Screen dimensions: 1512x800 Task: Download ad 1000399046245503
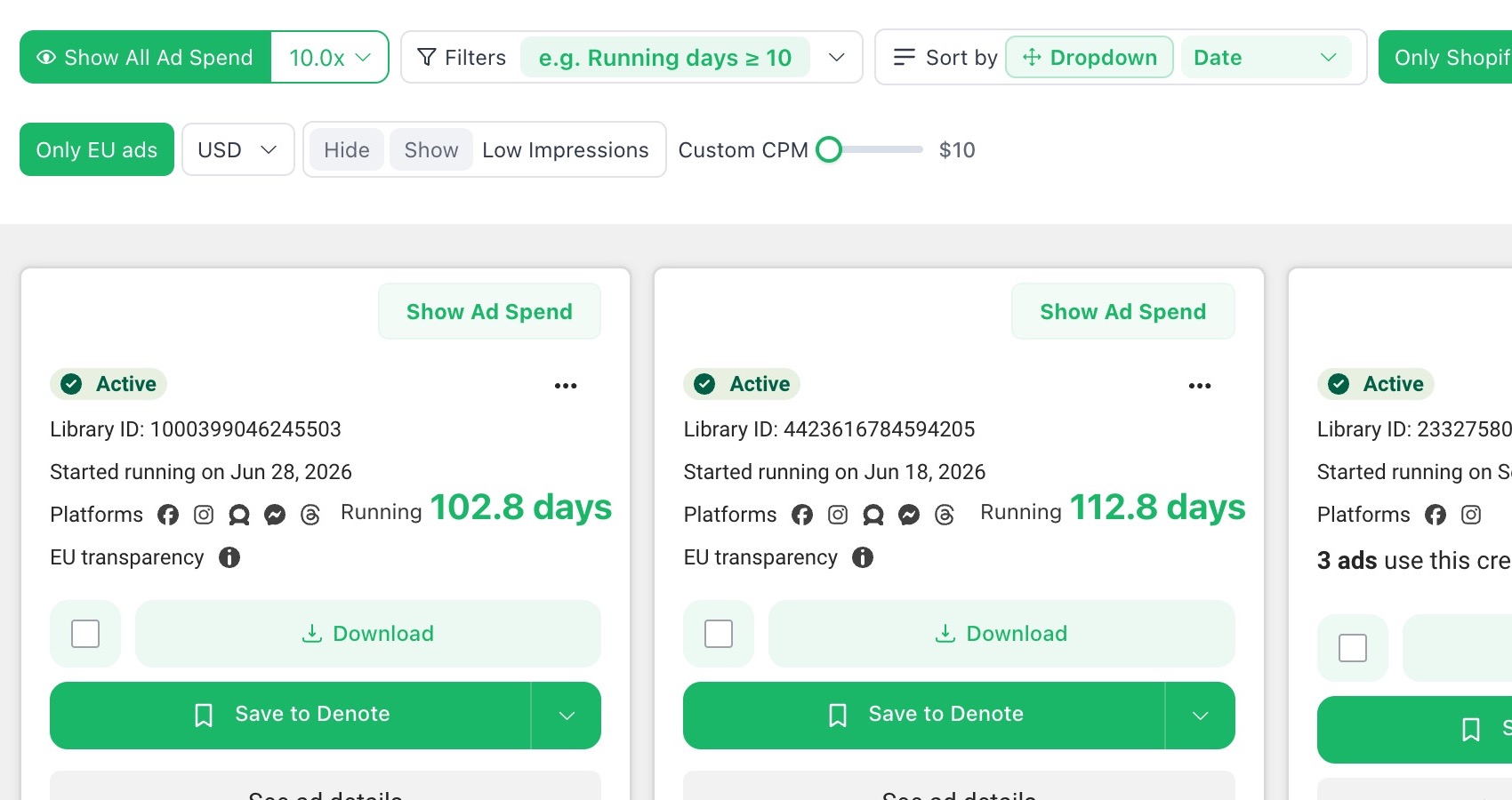tap(368, 634)
